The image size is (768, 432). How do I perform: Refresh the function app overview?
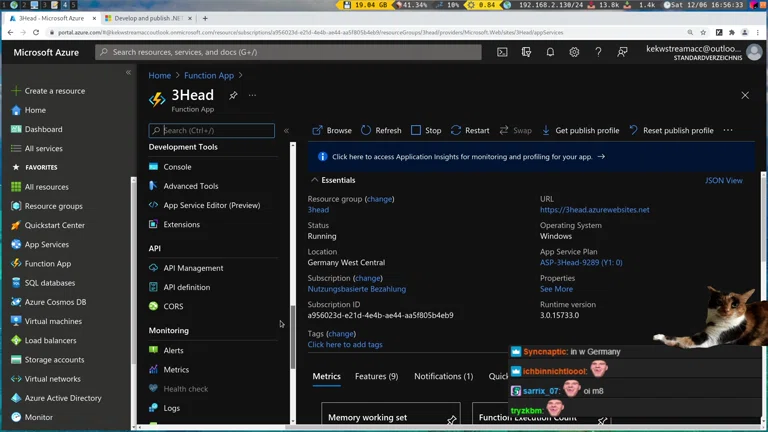click(x=381, y=130)
